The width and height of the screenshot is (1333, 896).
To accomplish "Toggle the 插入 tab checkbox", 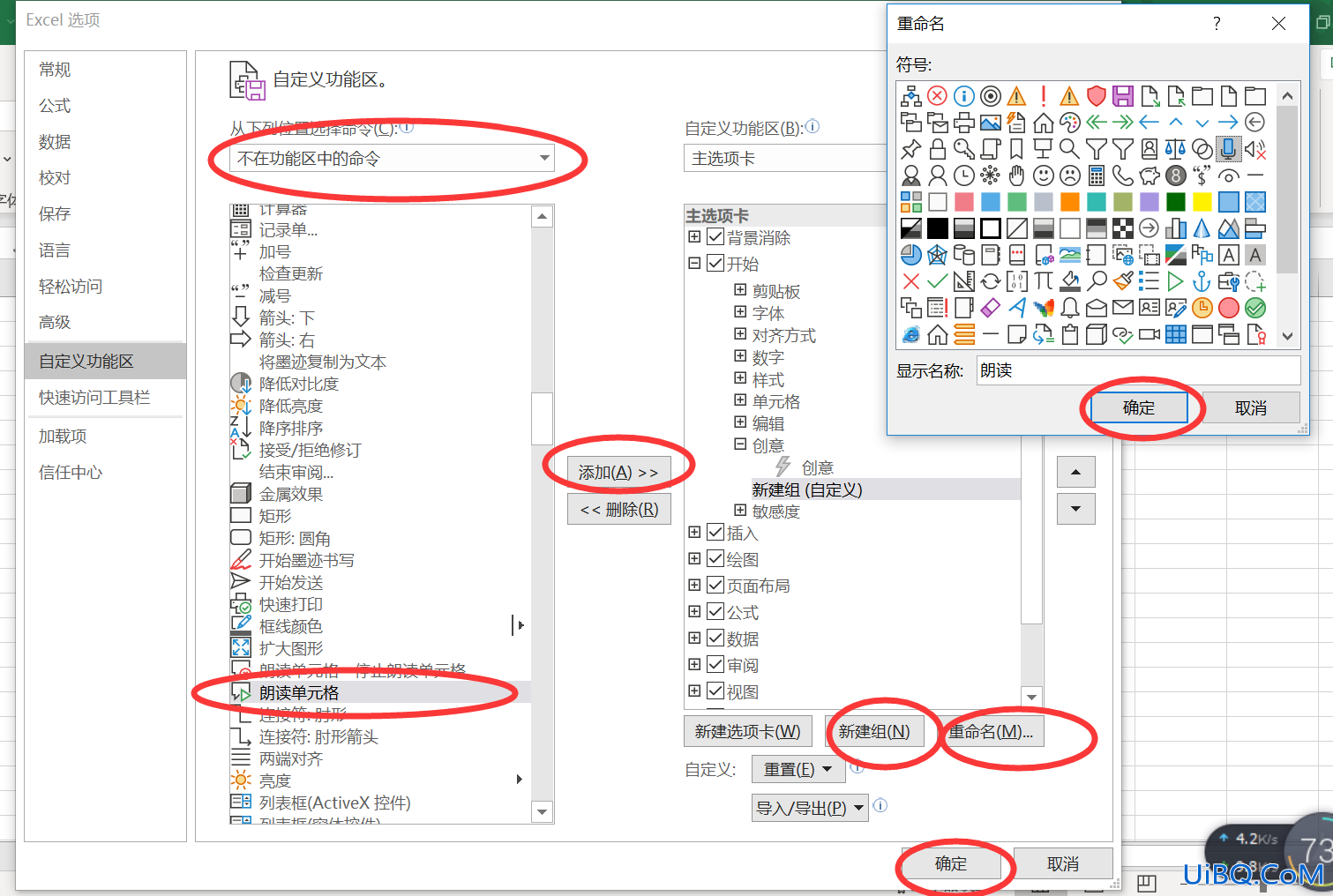I will point(715,533).
